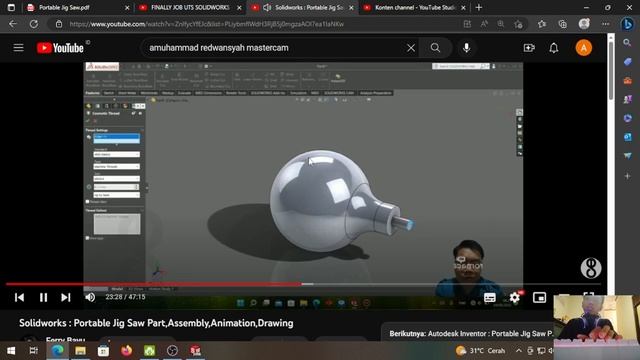
Task: Switch to Konten channel YouTube Studio tab
Action: point(414,7)
